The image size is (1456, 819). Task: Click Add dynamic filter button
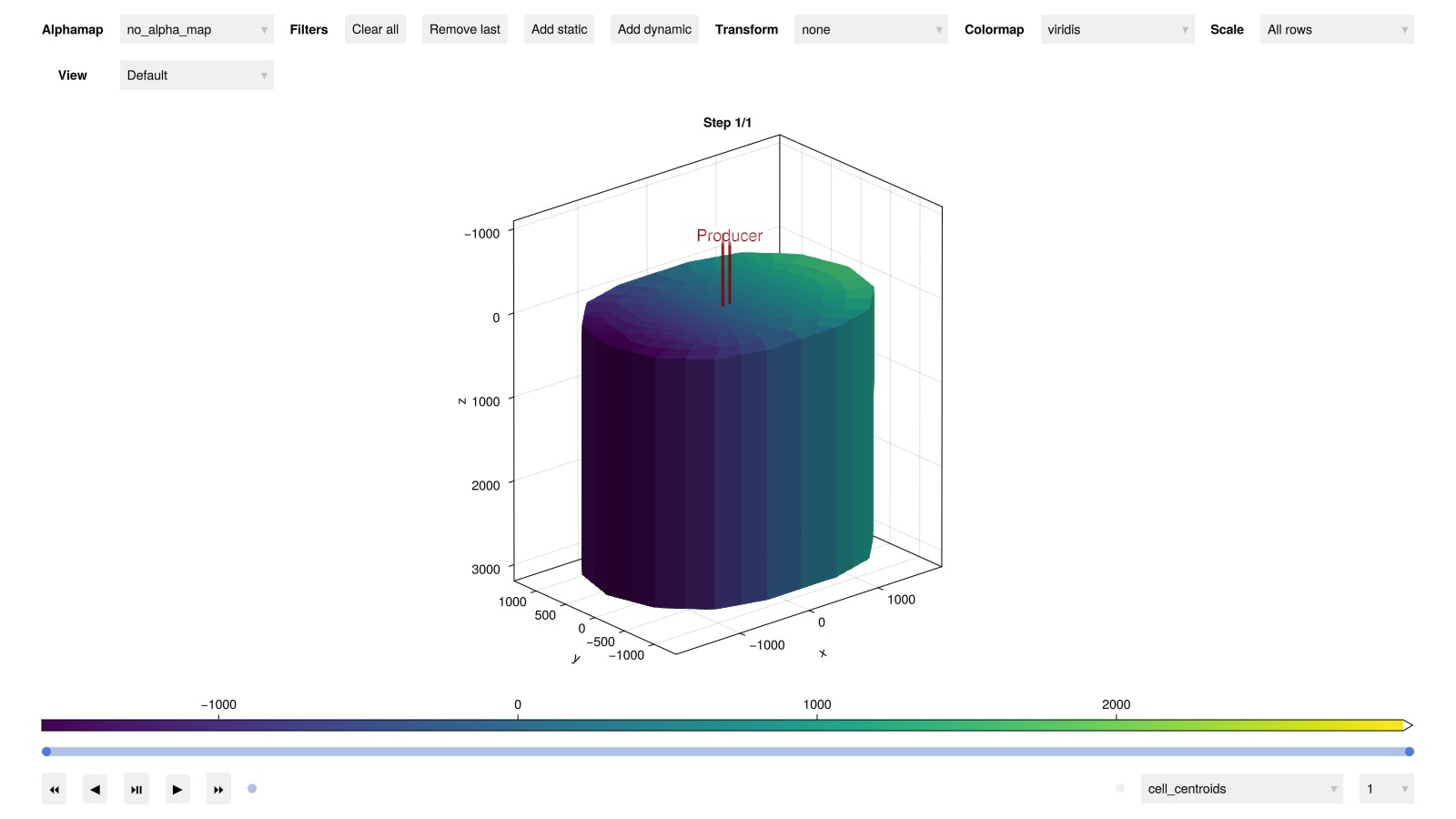point(654,30)
